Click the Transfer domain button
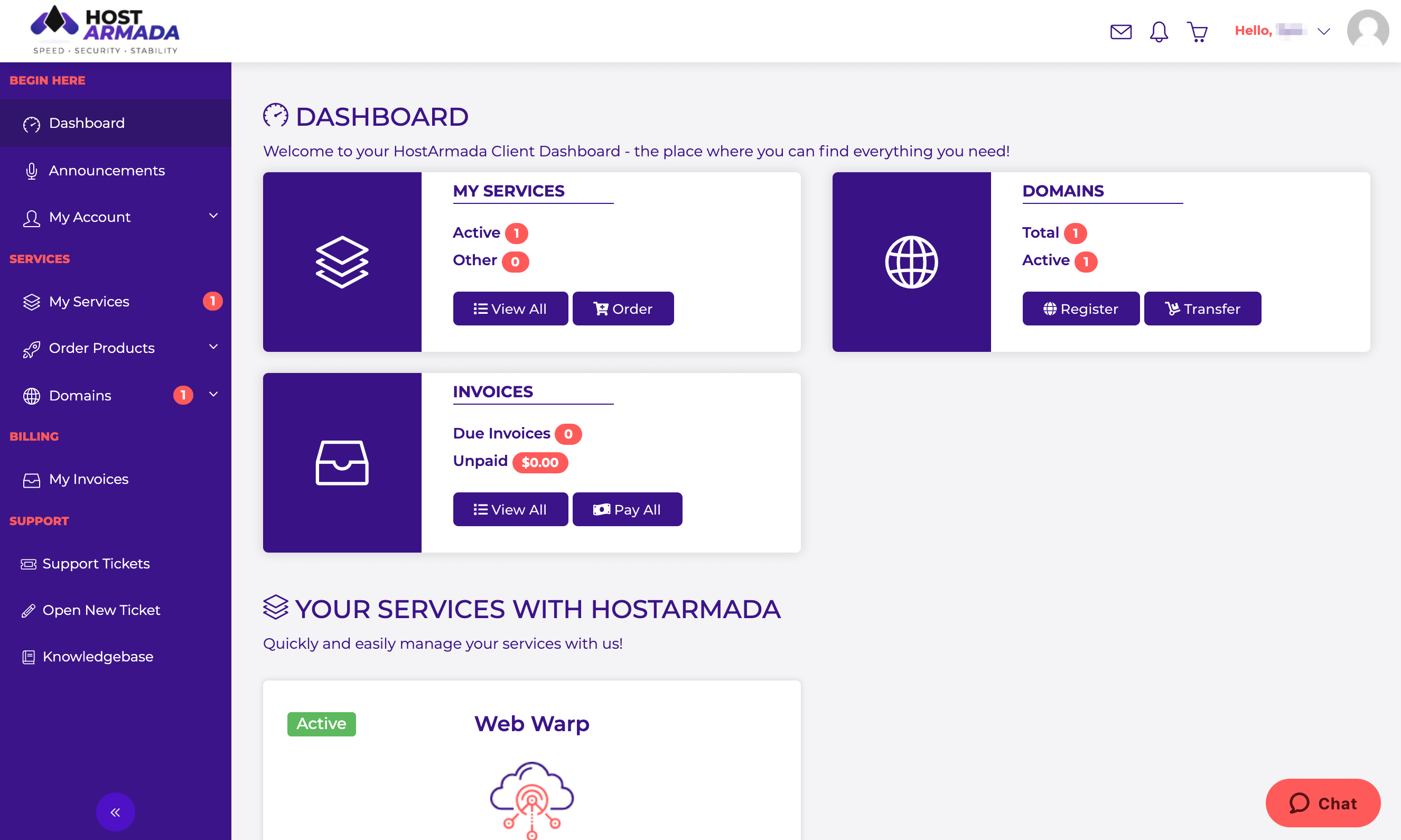 (1202, 309)
